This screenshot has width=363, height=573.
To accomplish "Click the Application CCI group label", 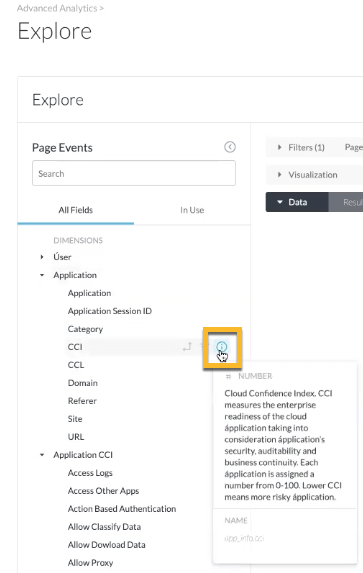I will click(x=83, y=455).
